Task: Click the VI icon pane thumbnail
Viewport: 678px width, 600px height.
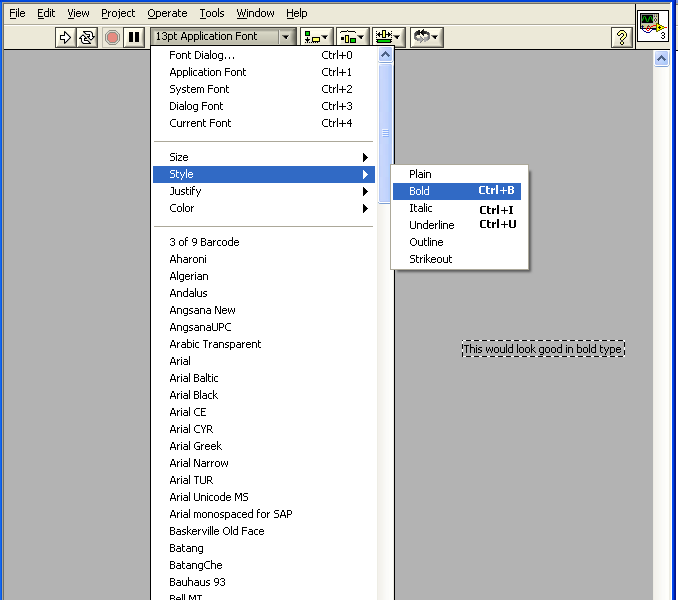Action: pyautogui.click(x=653, y=25)
